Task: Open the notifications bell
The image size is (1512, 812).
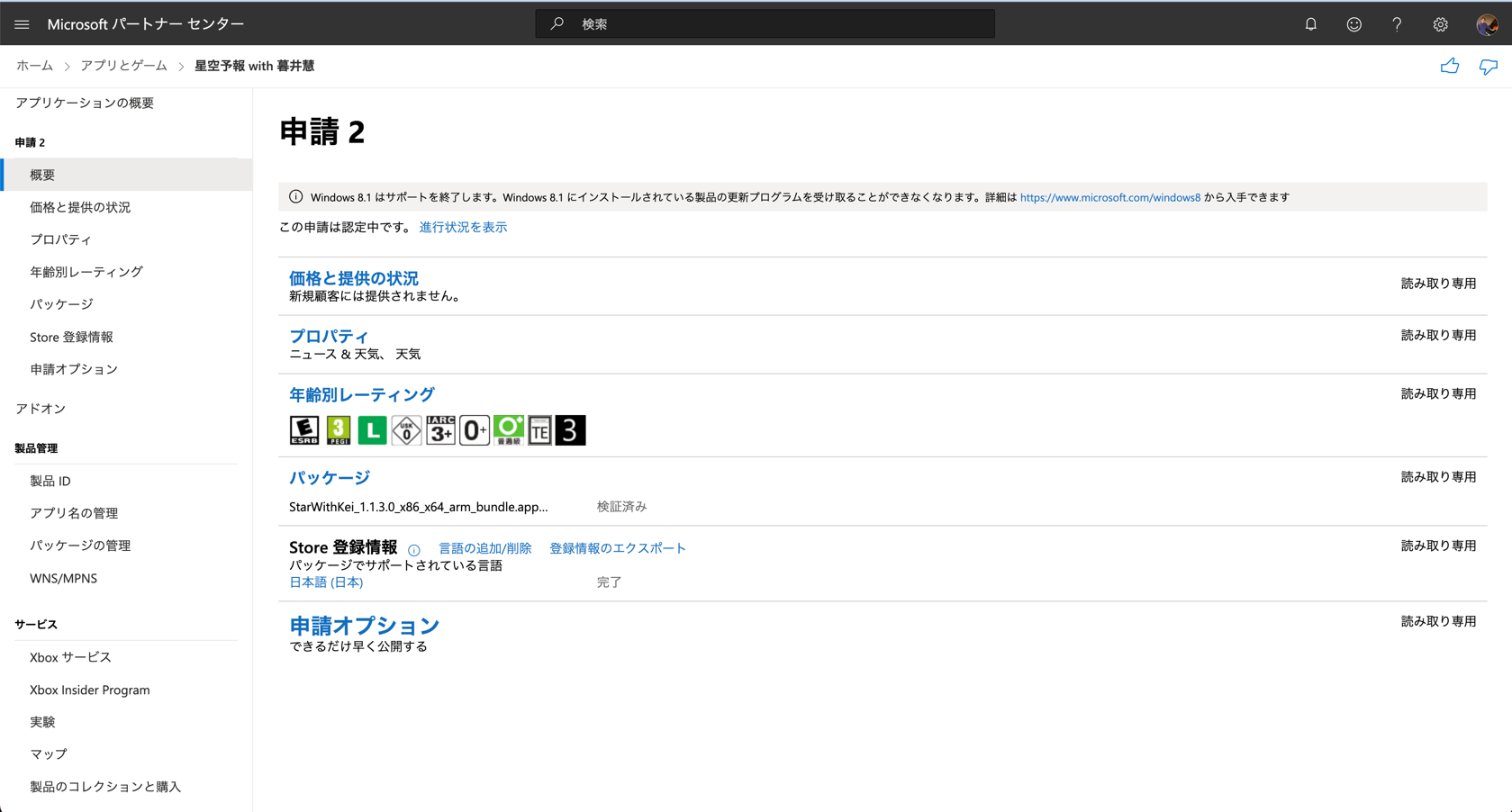Action: (1310, 24)
